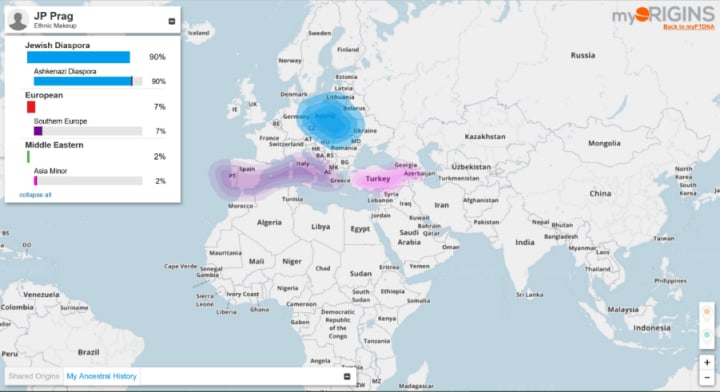Expand the Jewish Diaspora category heading

point(57,45)
